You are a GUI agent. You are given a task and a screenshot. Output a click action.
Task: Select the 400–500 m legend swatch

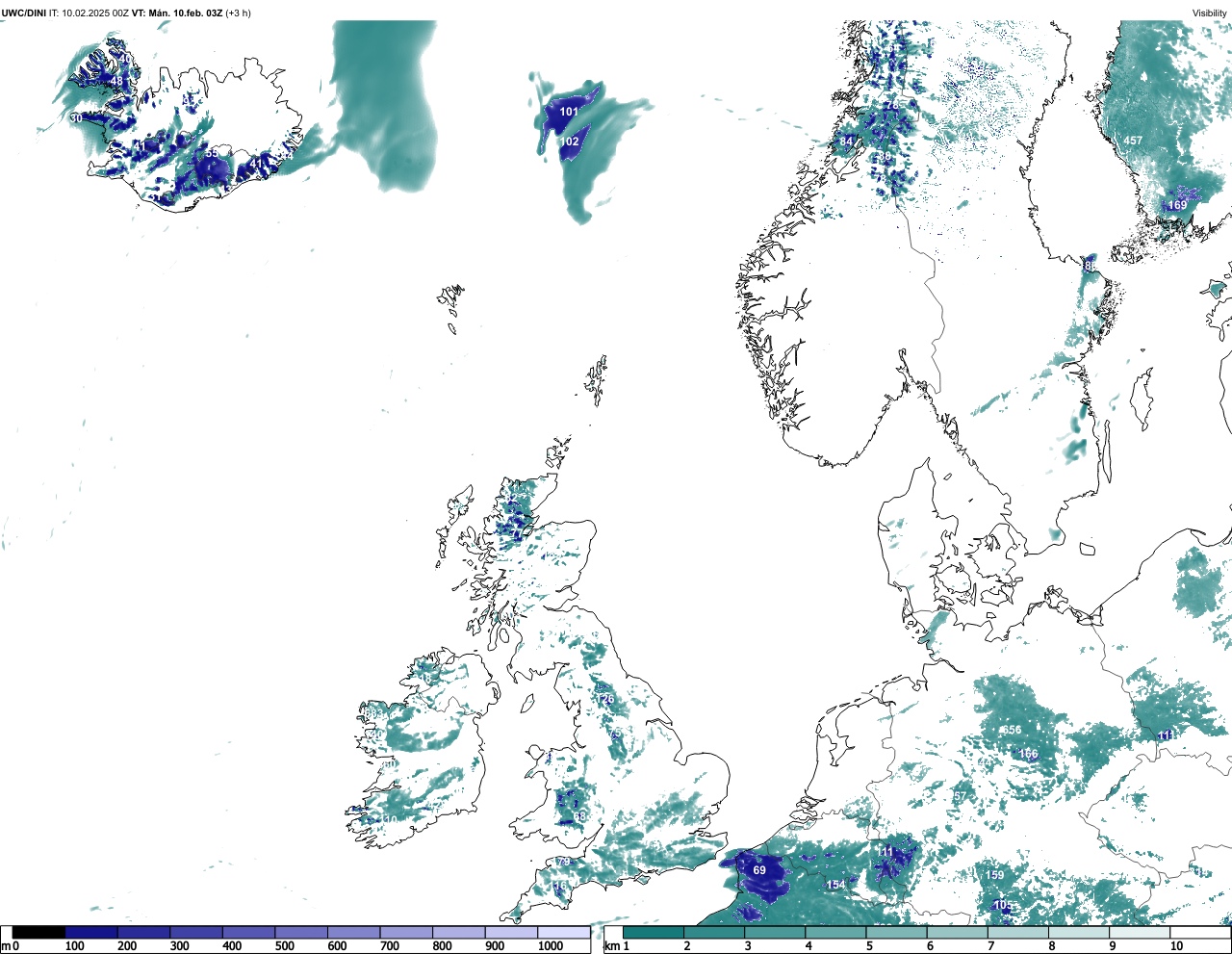click(x=248, y=933)
